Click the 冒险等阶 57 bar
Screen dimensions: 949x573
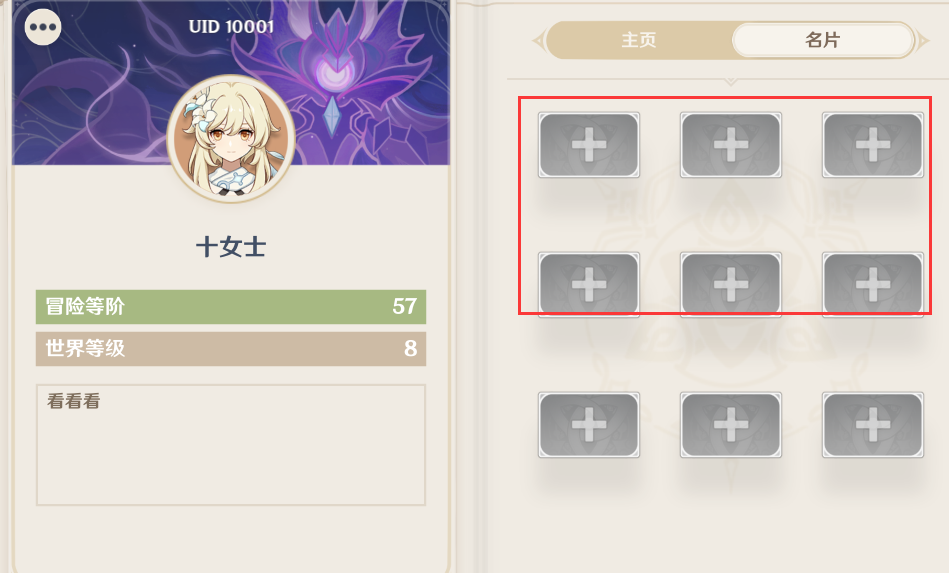[231, 307]
